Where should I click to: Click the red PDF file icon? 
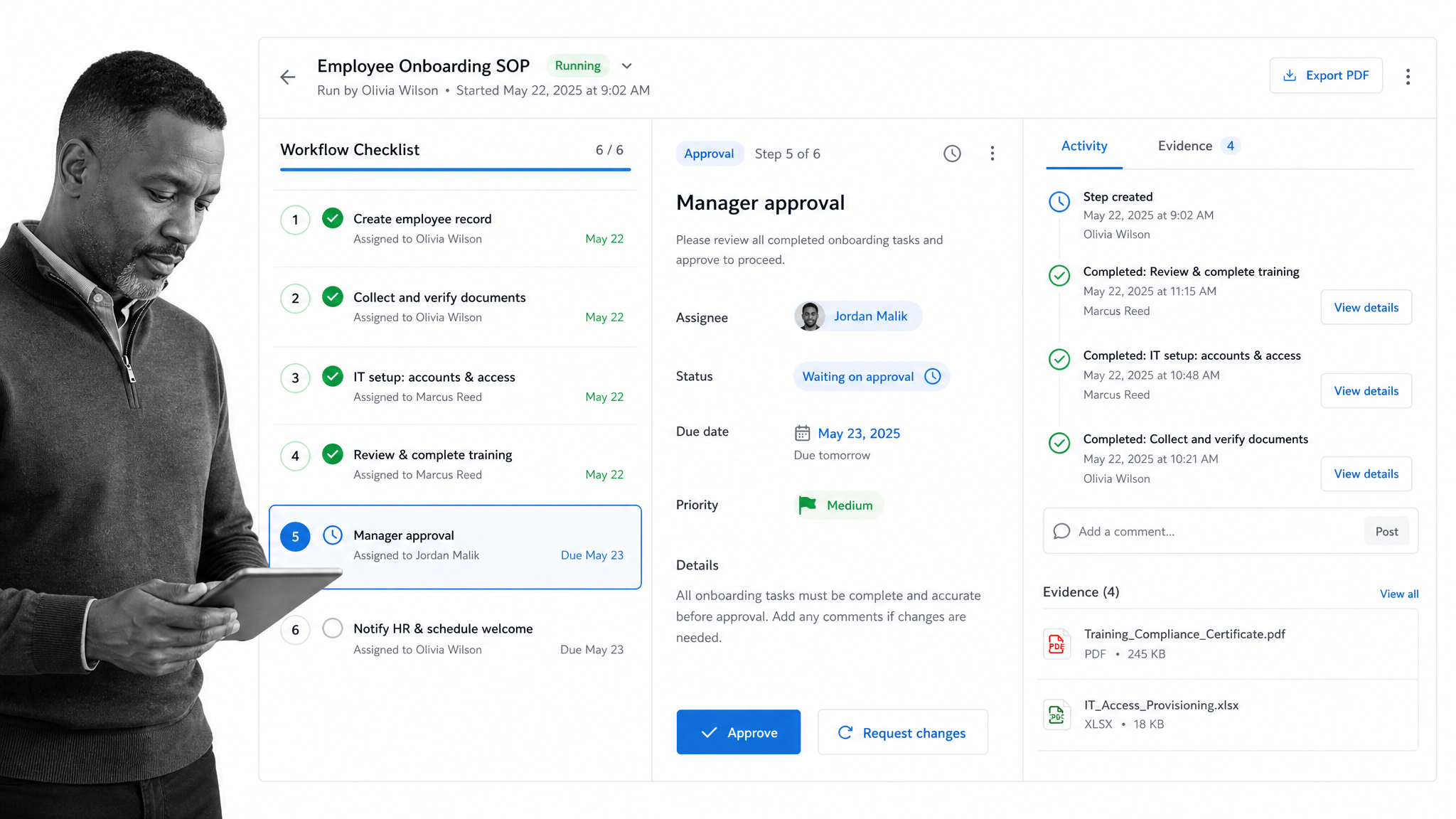click(x=1056, y=643)
